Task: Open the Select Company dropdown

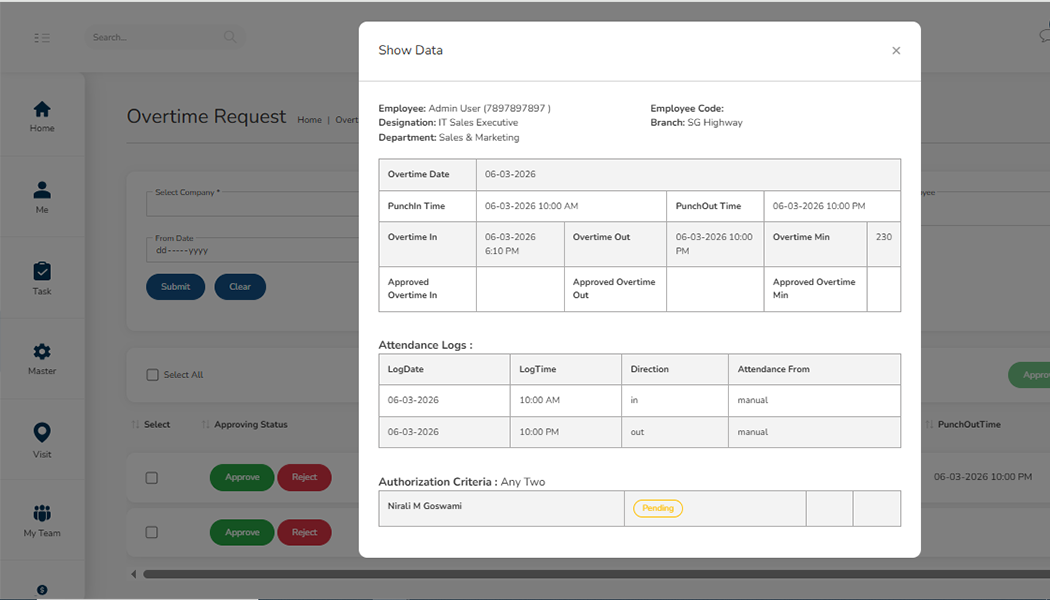Action: point(252,205)
